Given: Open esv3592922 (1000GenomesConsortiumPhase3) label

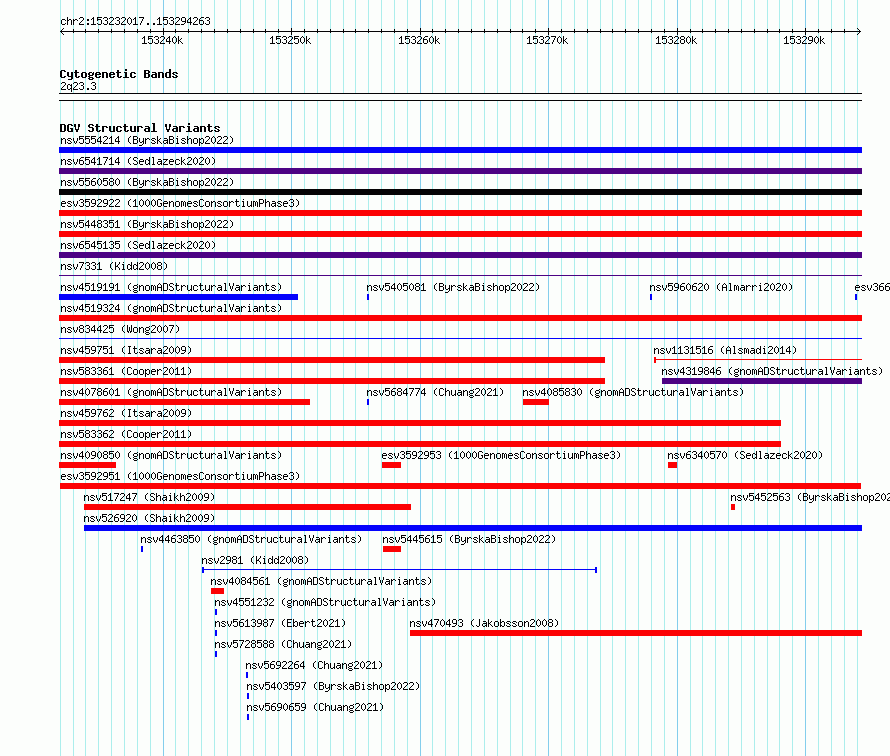Looking at the screenshot, I should coord(180,203).
